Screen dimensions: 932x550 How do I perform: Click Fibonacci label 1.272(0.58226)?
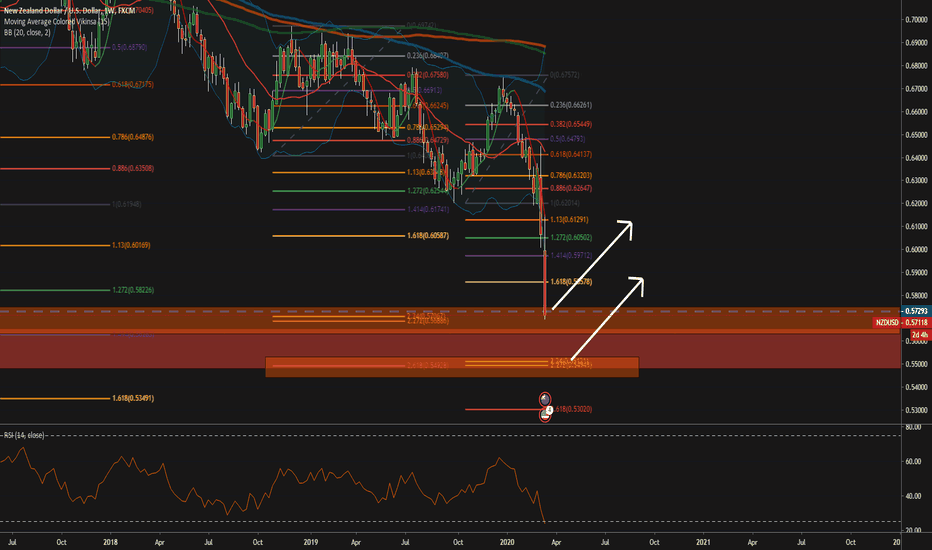(x=133, y=290)
